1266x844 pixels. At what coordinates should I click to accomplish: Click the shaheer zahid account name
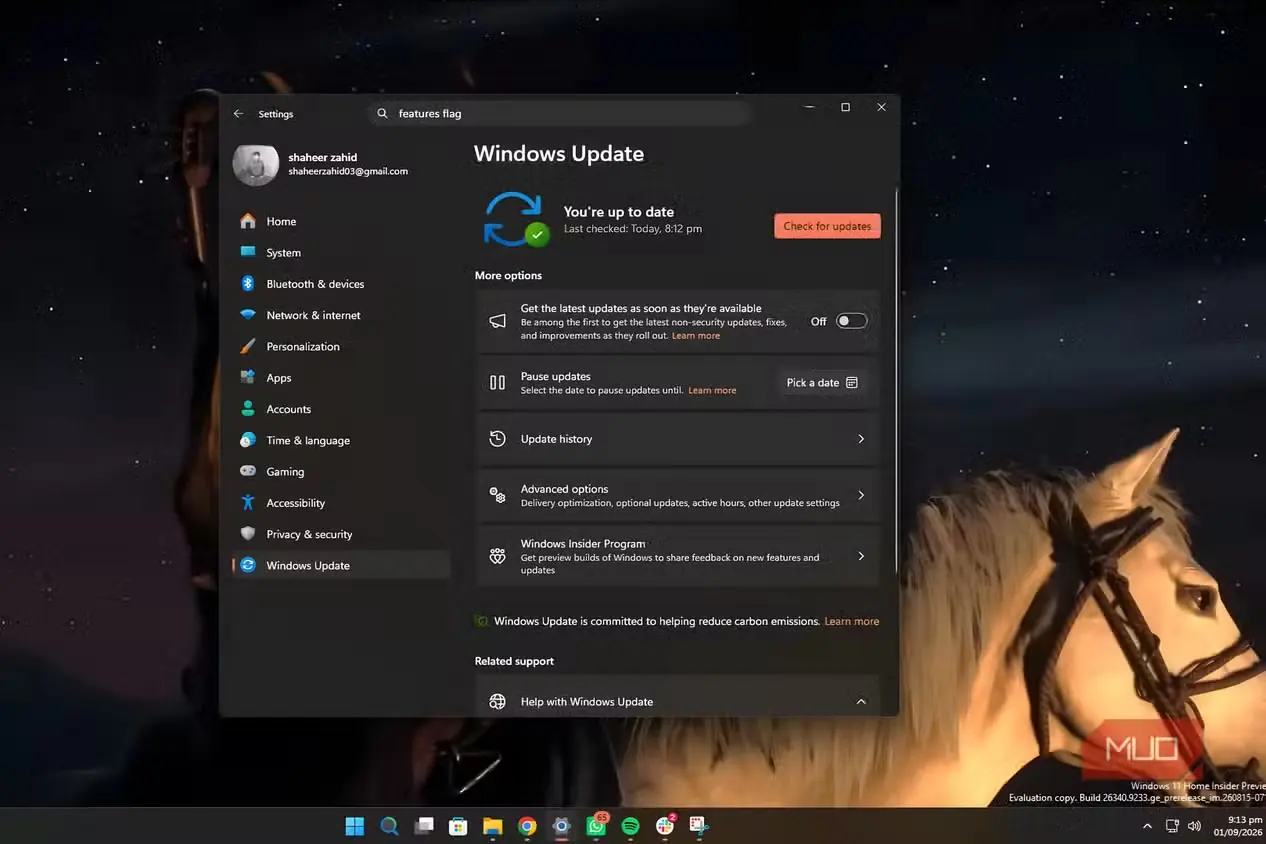click(x=323, y=157)
